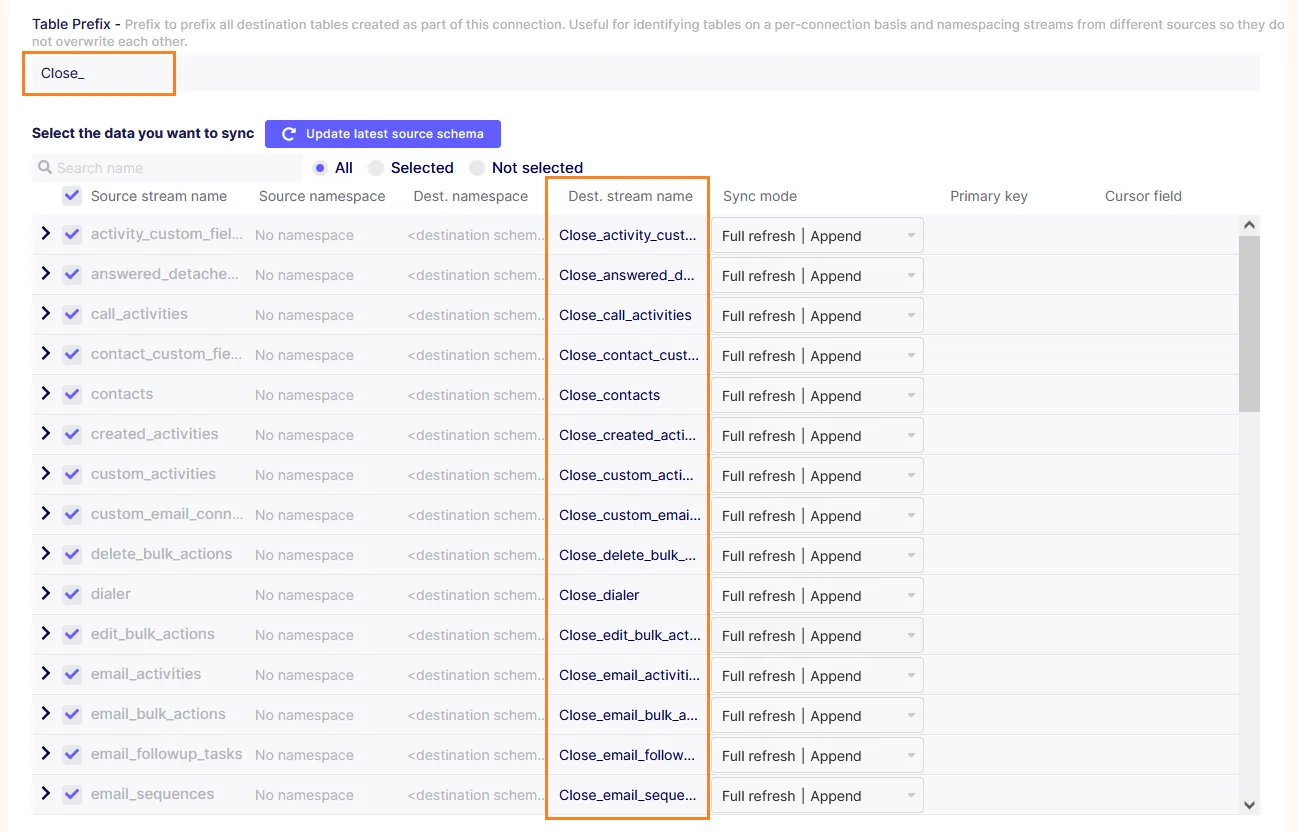Open sync mode dropdown for dialer

point(817,596)
